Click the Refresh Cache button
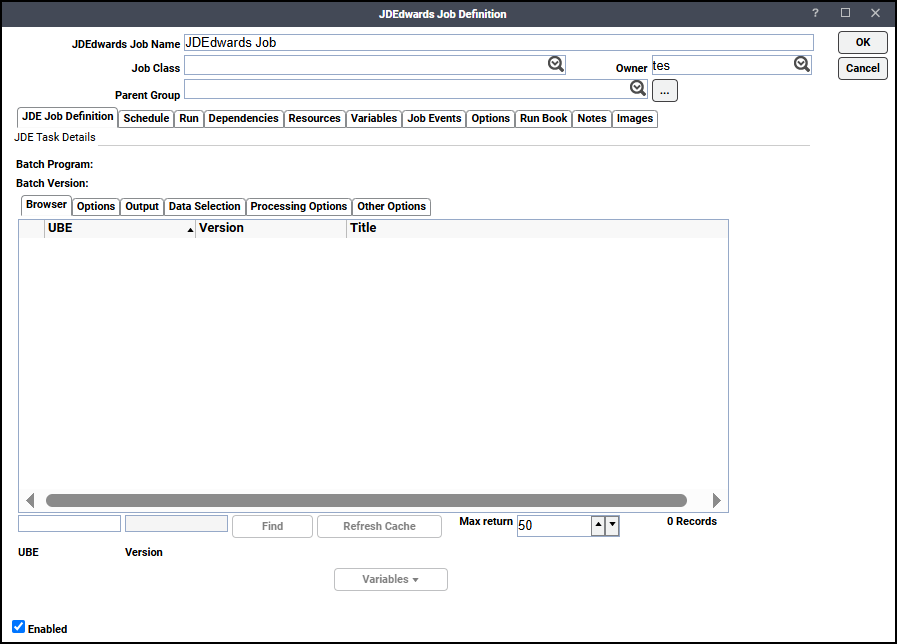 pyautogui.click(x=379, y=526)
